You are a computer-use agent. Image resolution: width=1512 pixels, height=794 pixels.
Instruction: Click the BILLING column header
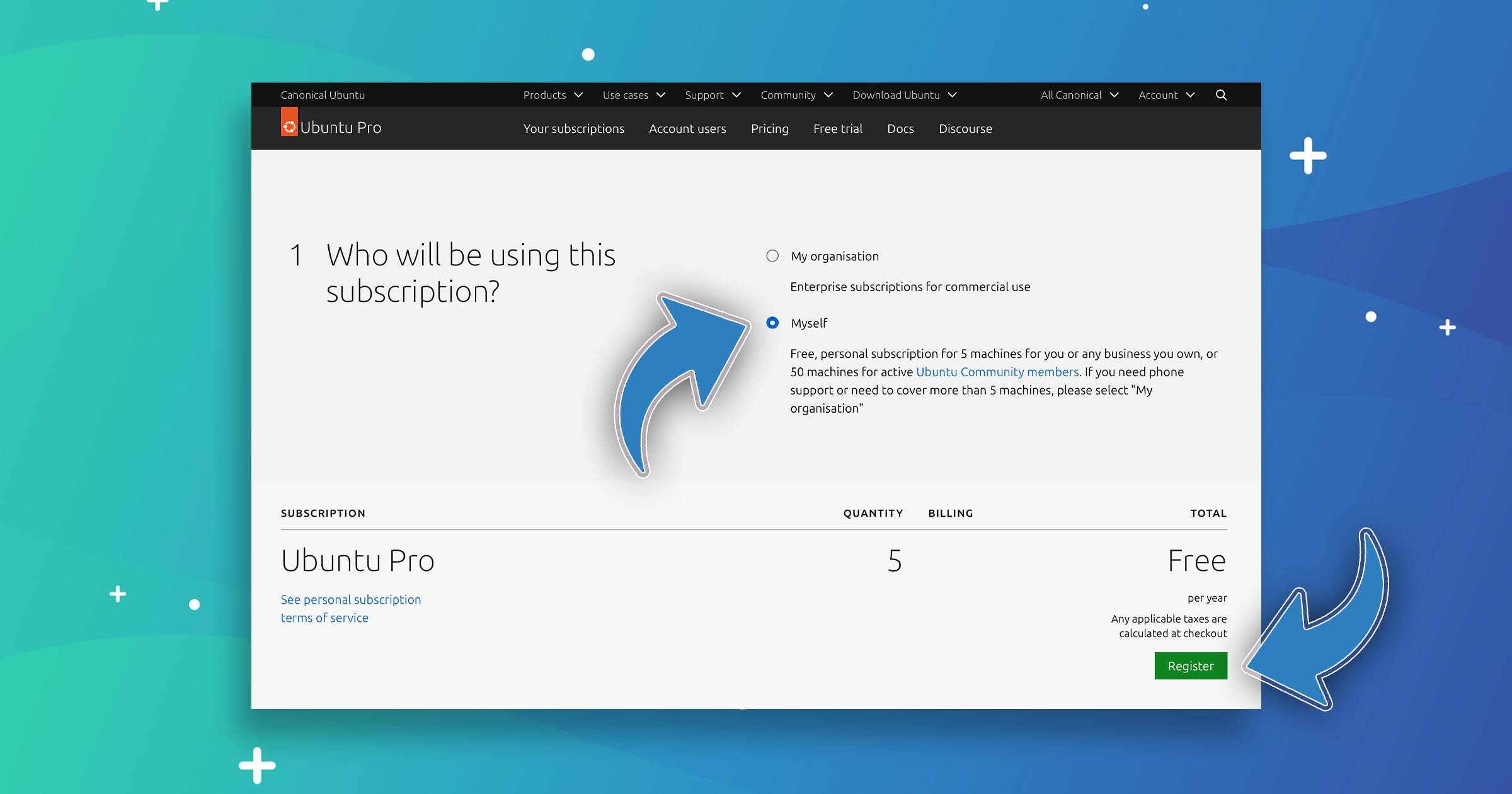click(x=951, y=514)
